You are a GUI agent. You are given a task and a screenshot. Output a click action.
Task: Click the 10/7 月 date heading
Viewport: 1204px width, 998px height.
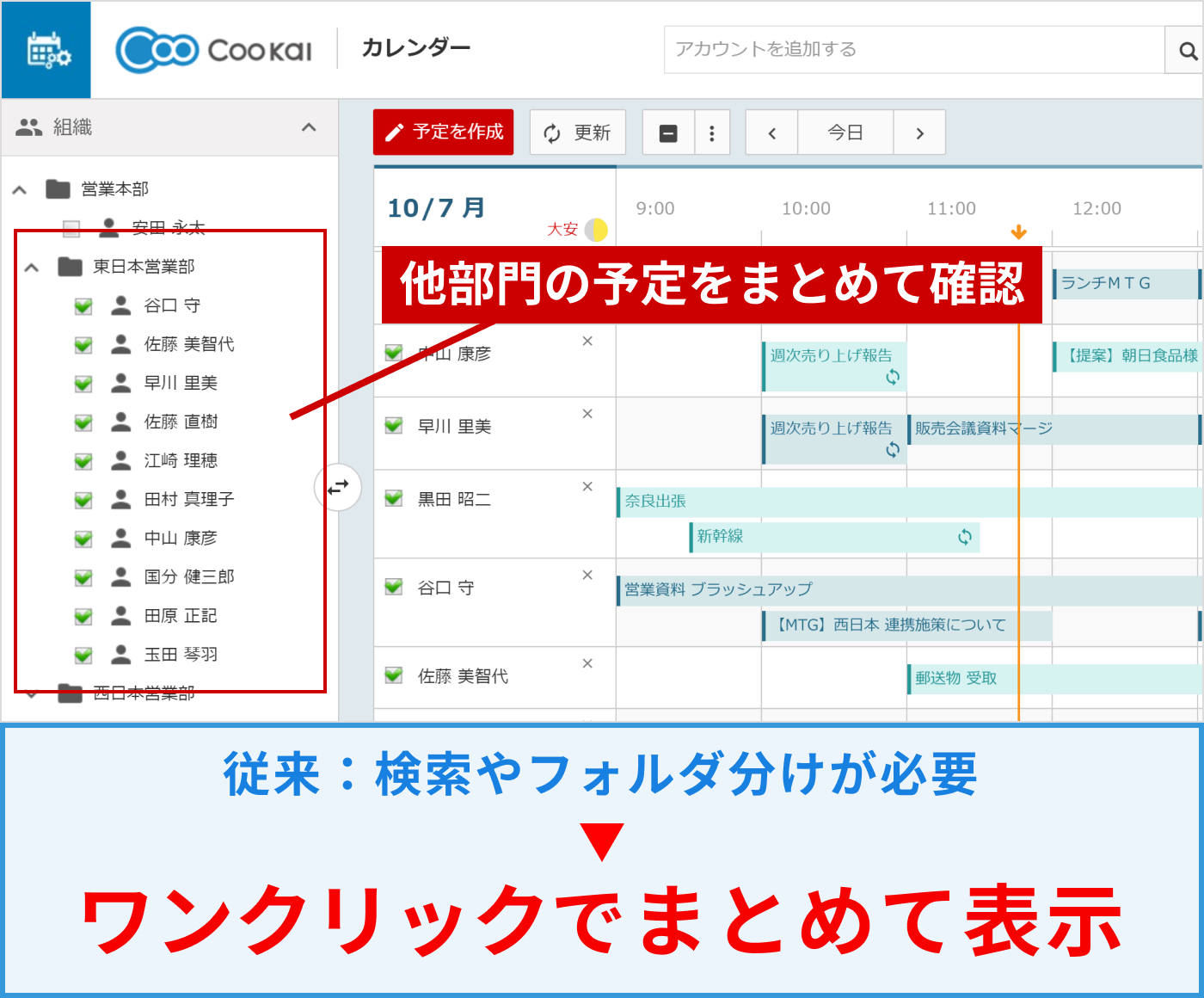pyautogui.click(x=436, y=208)
